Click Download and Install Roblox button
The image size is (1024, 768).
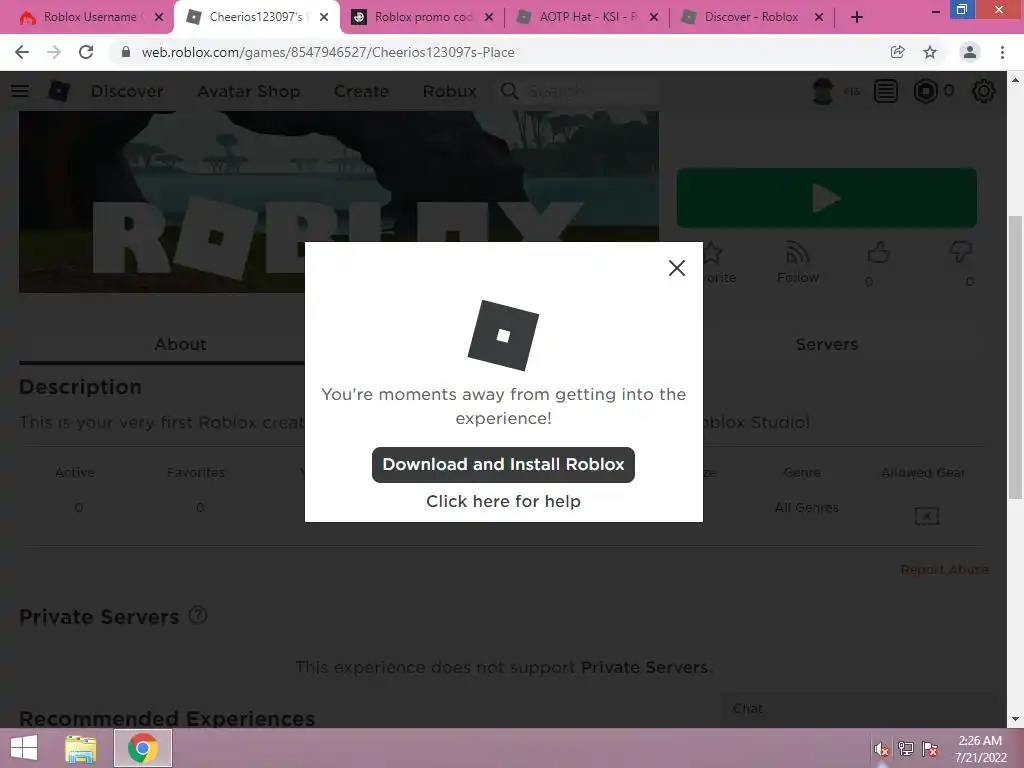point(503,464)
